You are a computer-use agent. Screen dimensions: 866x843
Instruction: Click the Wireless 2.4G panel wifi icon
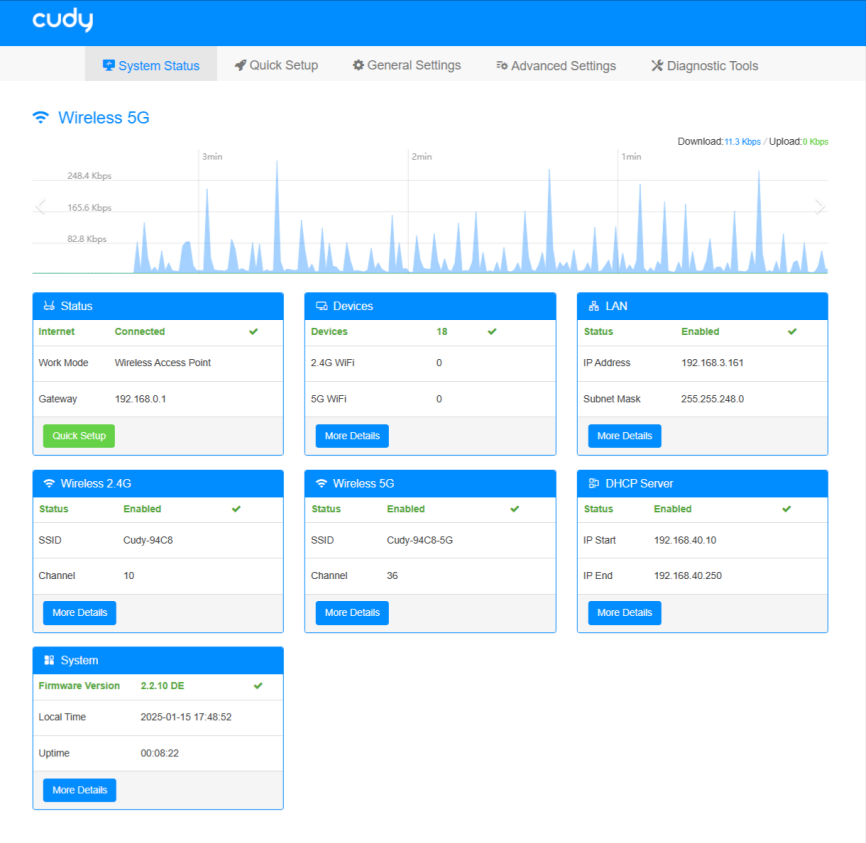(x=49, y=483)
